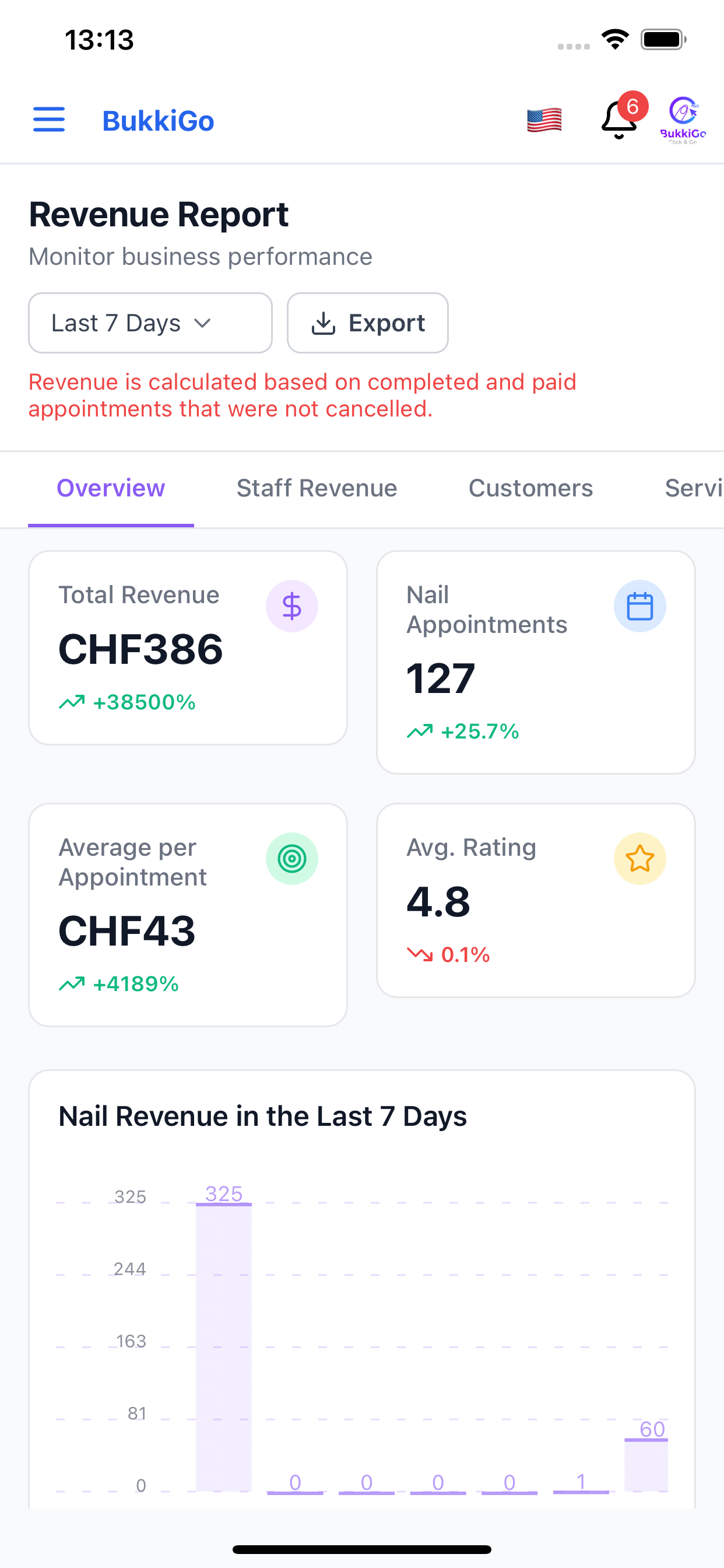Click the Revenue Report heading
The image size is (724, 1568).
click(x=159, y=214)
